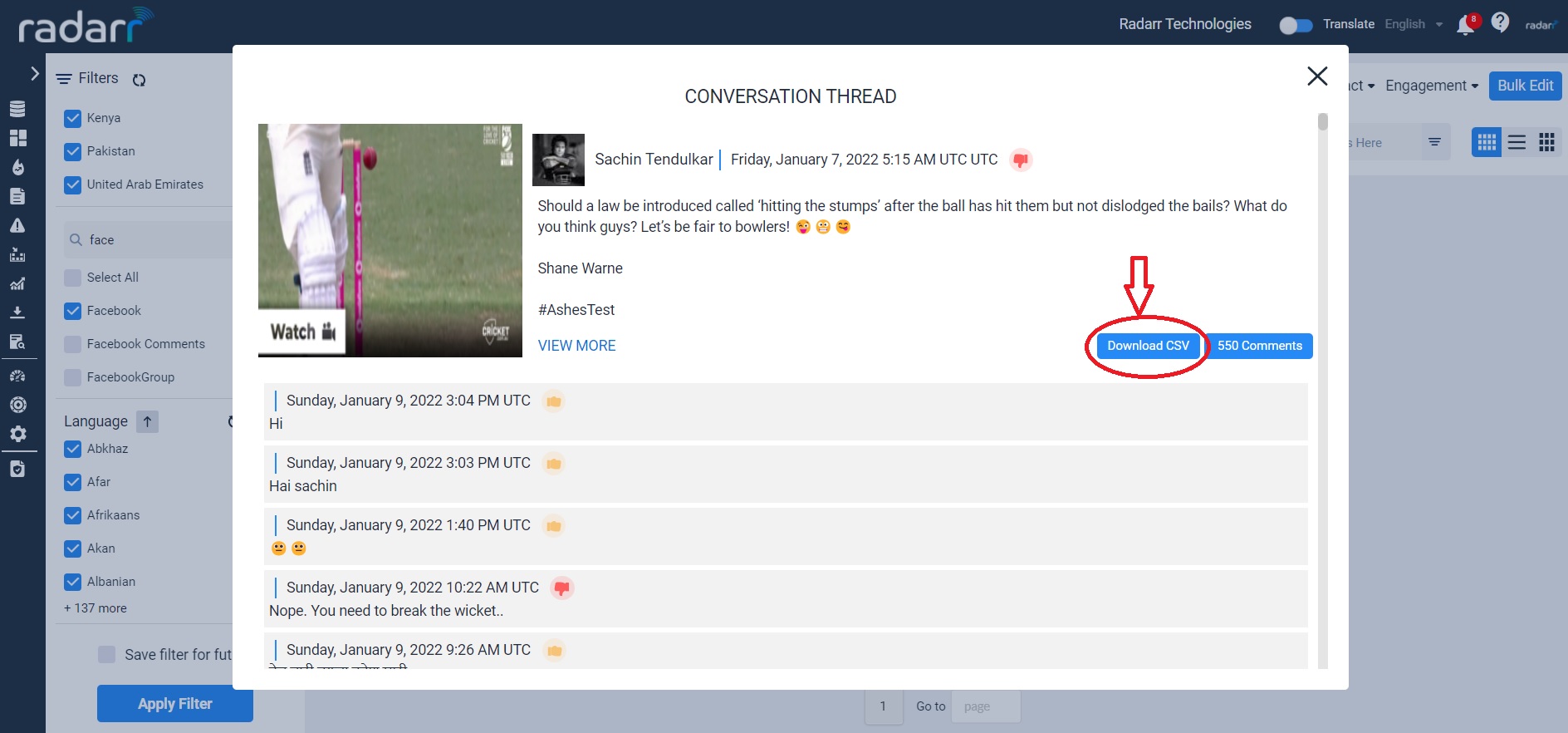Viewport: 1568px width, 733px height.
Task: Click page number 1 button
Action: coord(883,706)
